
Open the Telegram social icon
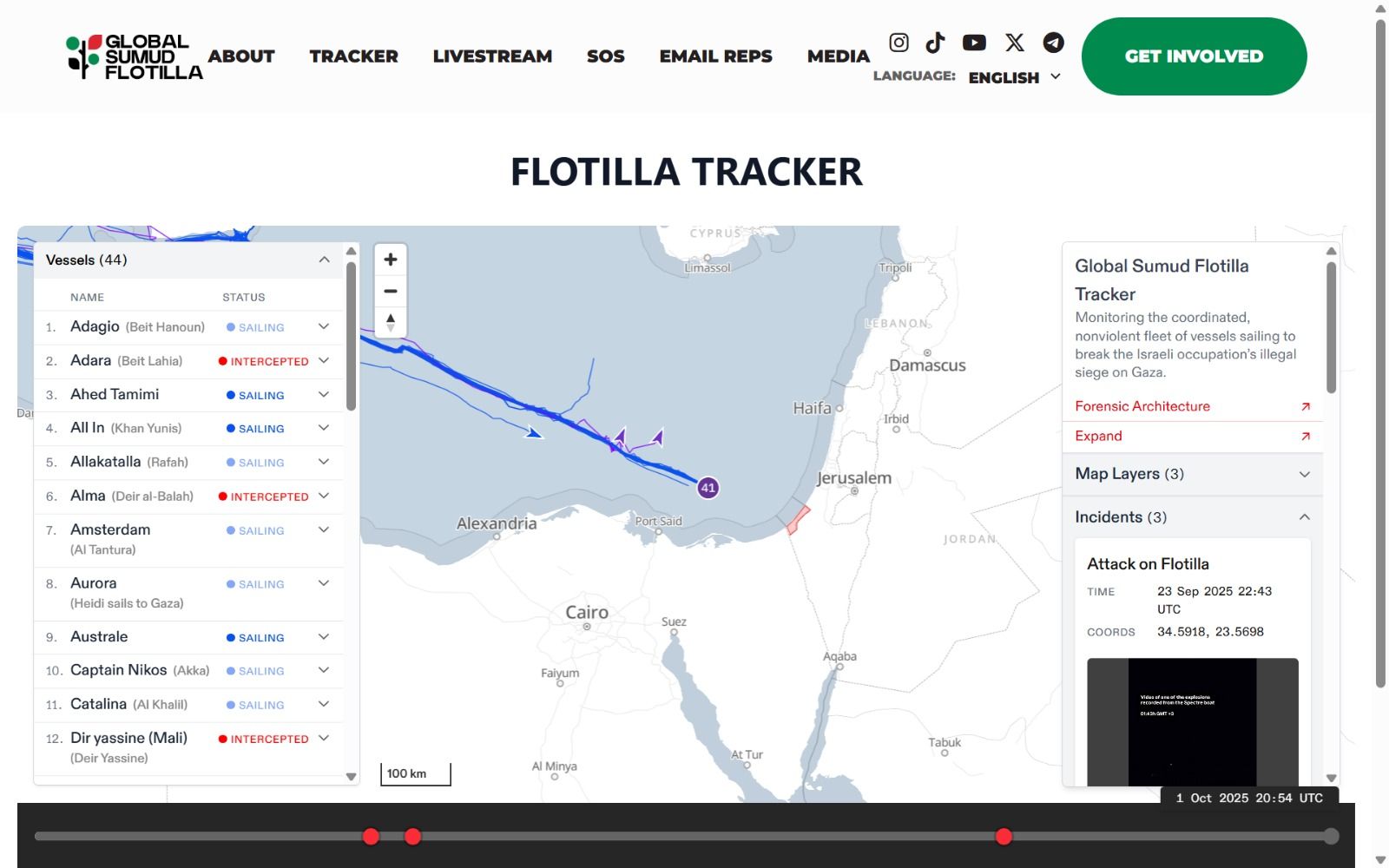click(1053, 43)
